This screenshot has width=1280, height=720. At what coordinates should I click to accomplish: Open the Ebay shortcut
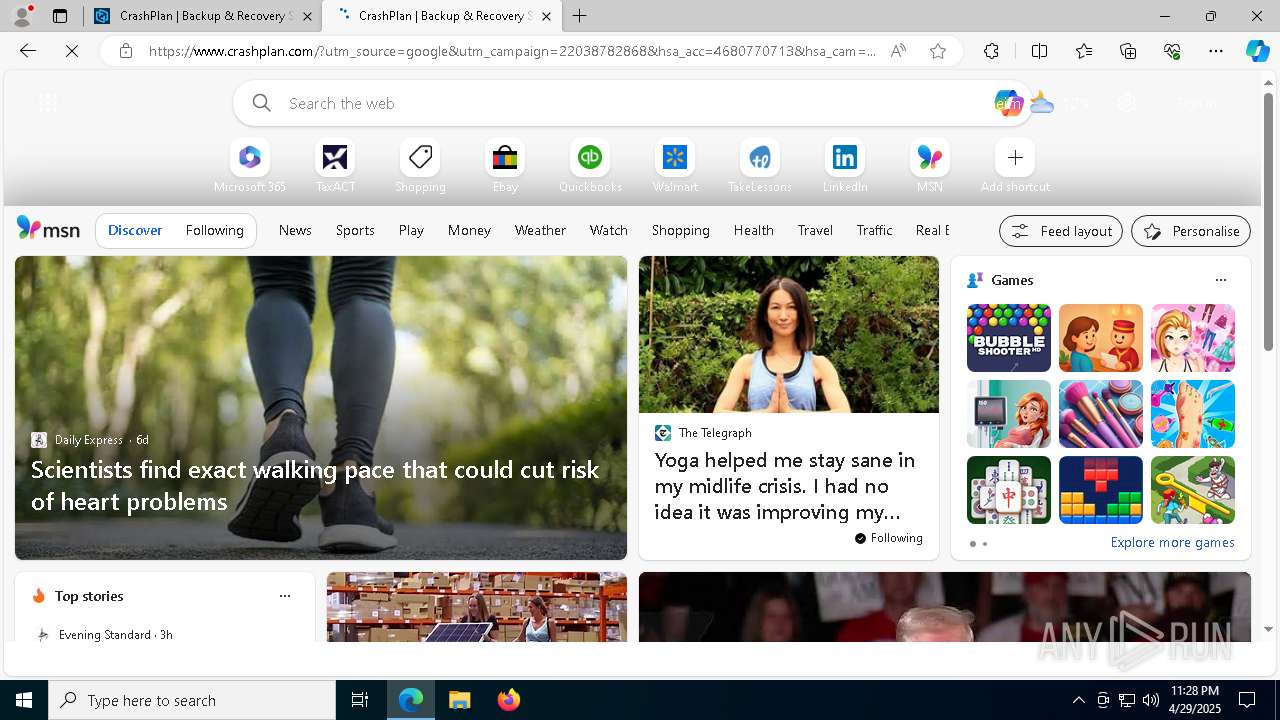[505, 166]
